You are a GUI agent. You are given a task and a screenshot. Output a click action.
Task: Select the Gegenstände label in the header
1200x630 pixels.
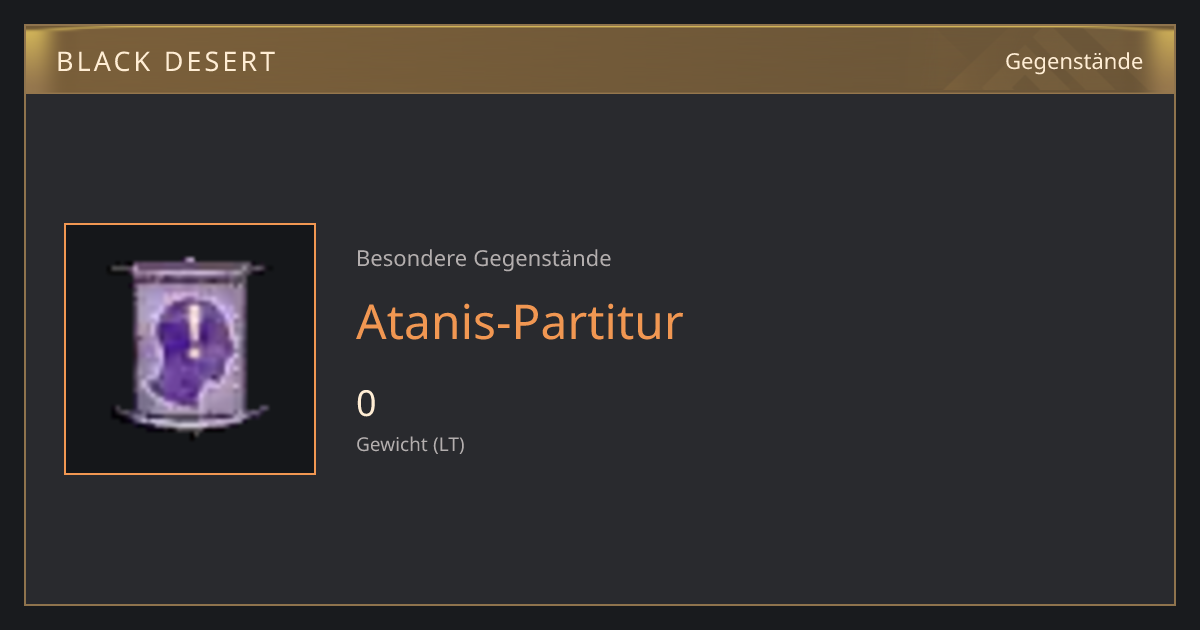pos(1074,61)
